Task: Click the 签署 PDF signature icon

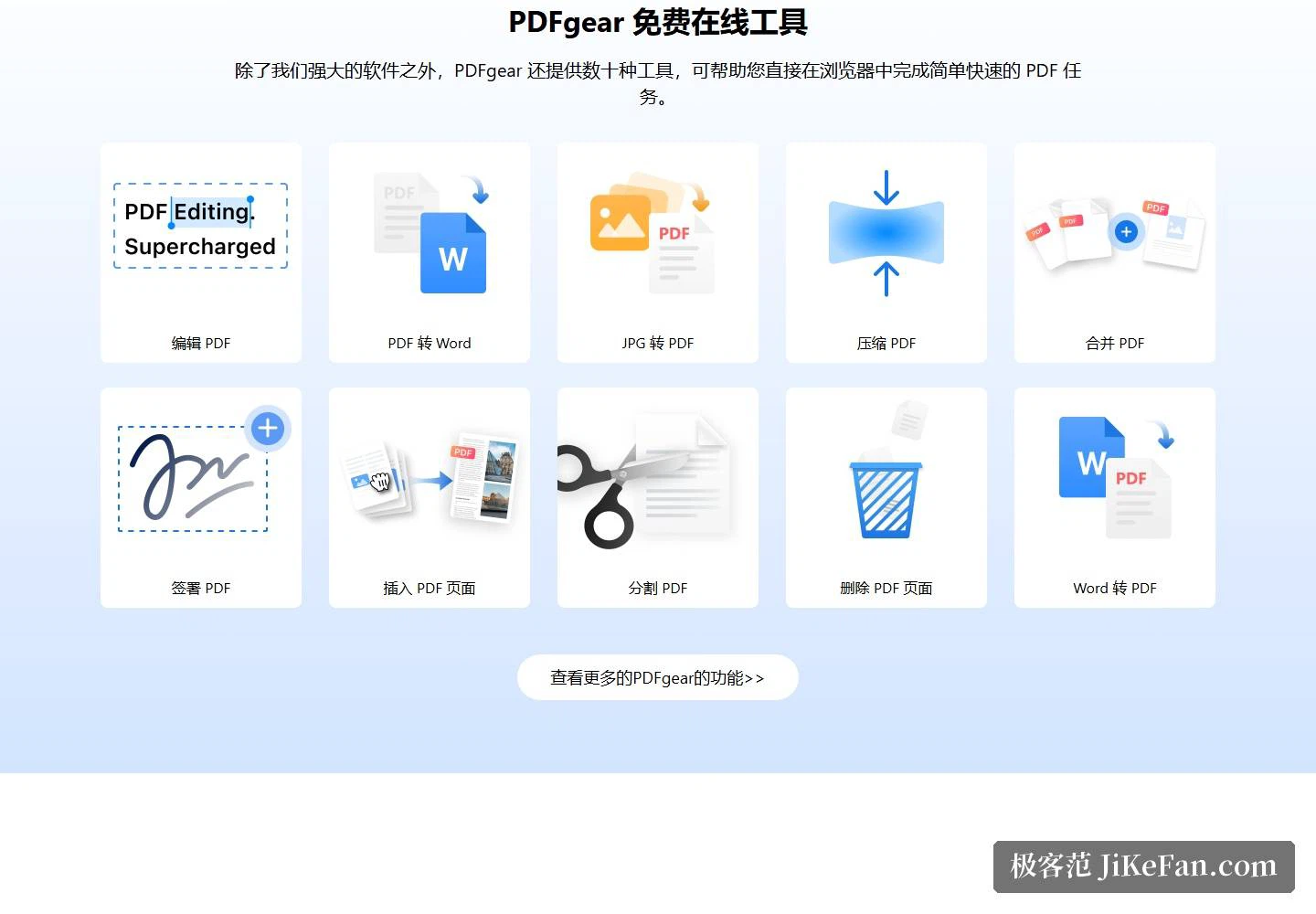Action: pyautogui.click(x=205, y=468)
